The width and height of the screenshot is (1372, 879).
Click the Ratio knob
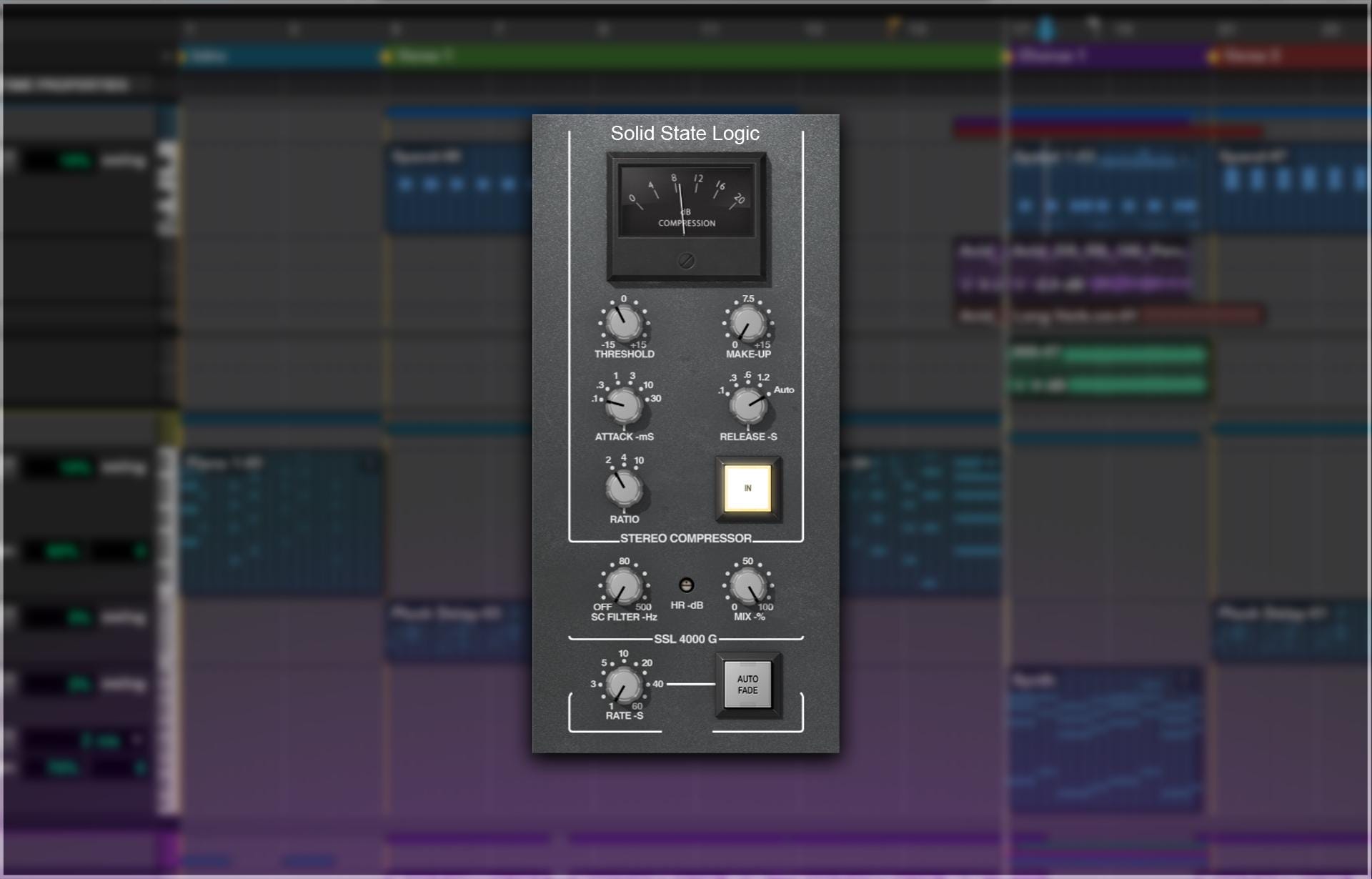coord(624,488)
